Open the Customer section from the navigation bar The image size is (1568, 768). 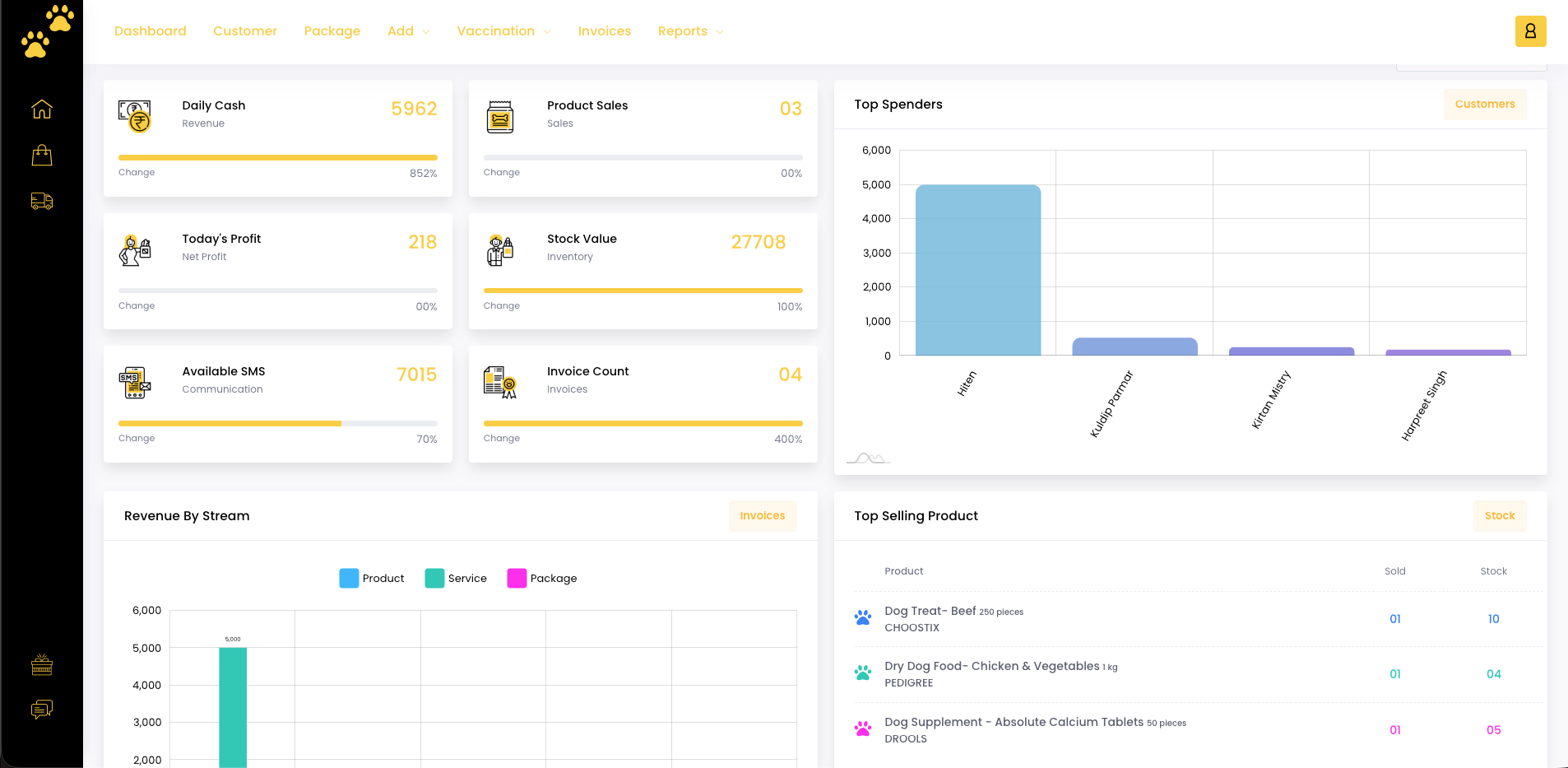click(x=245, y=30)
